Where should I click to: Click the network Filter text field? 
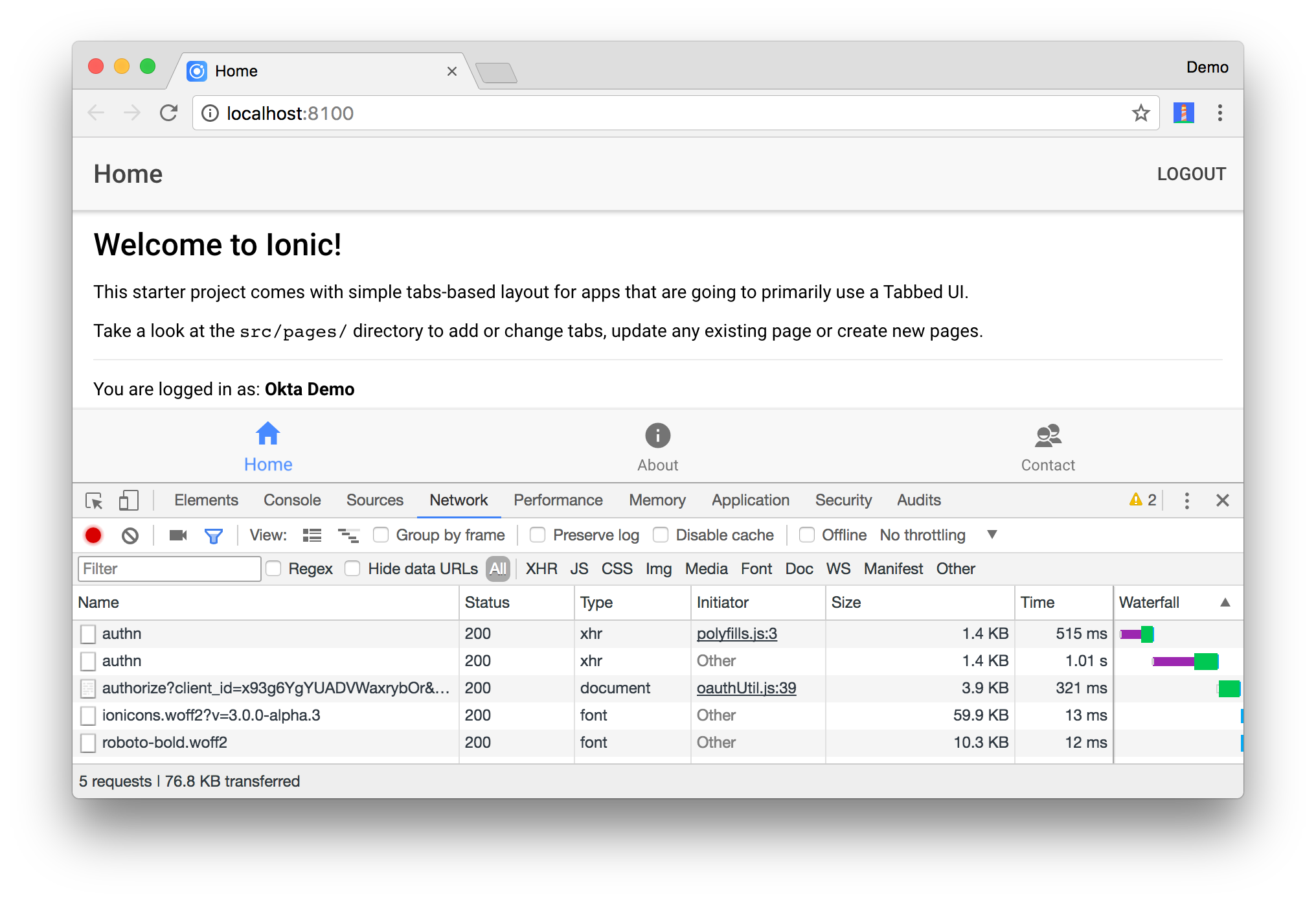169,569
